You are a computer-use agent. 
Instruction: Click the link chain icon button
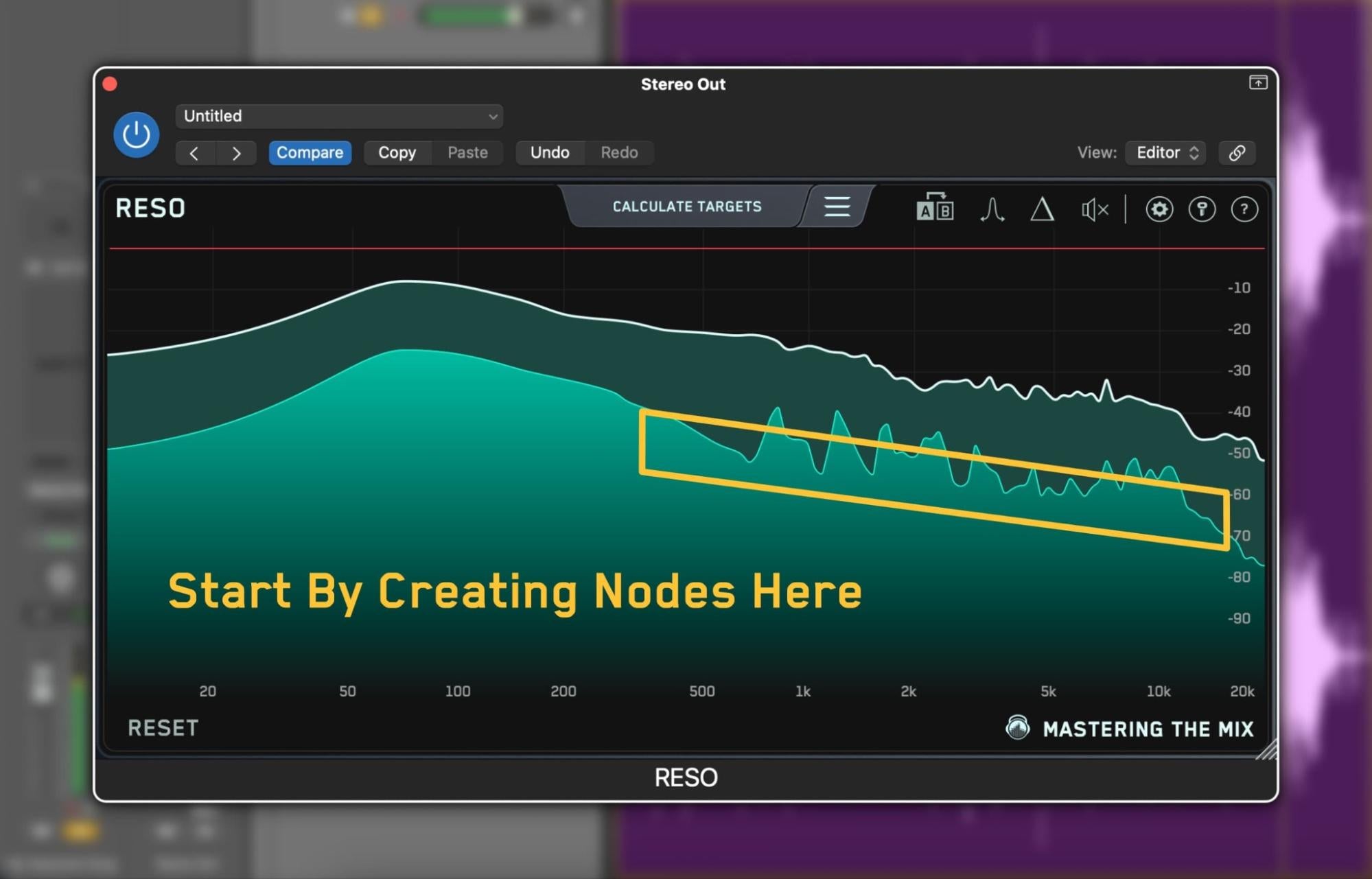click(x=1237, y=152)
